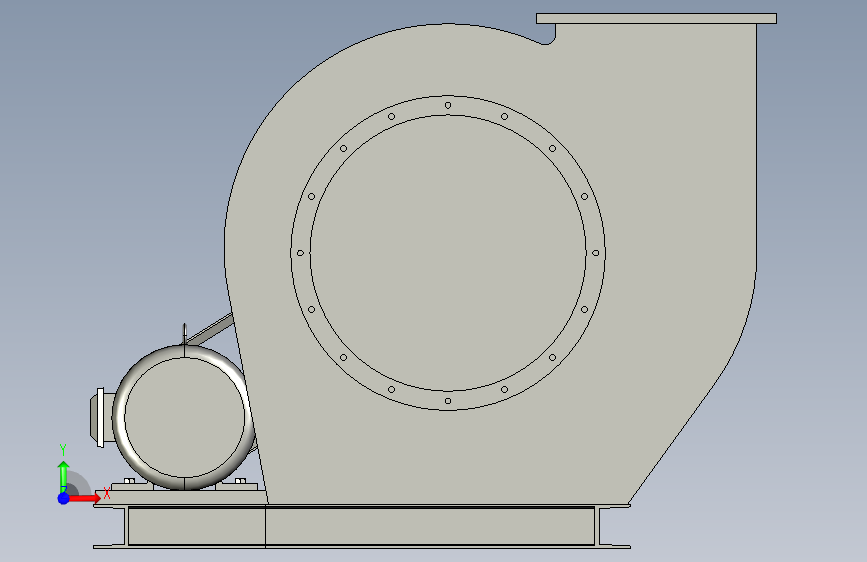Select the leftmost bolt hole on inlet flange

click(300, 253)
